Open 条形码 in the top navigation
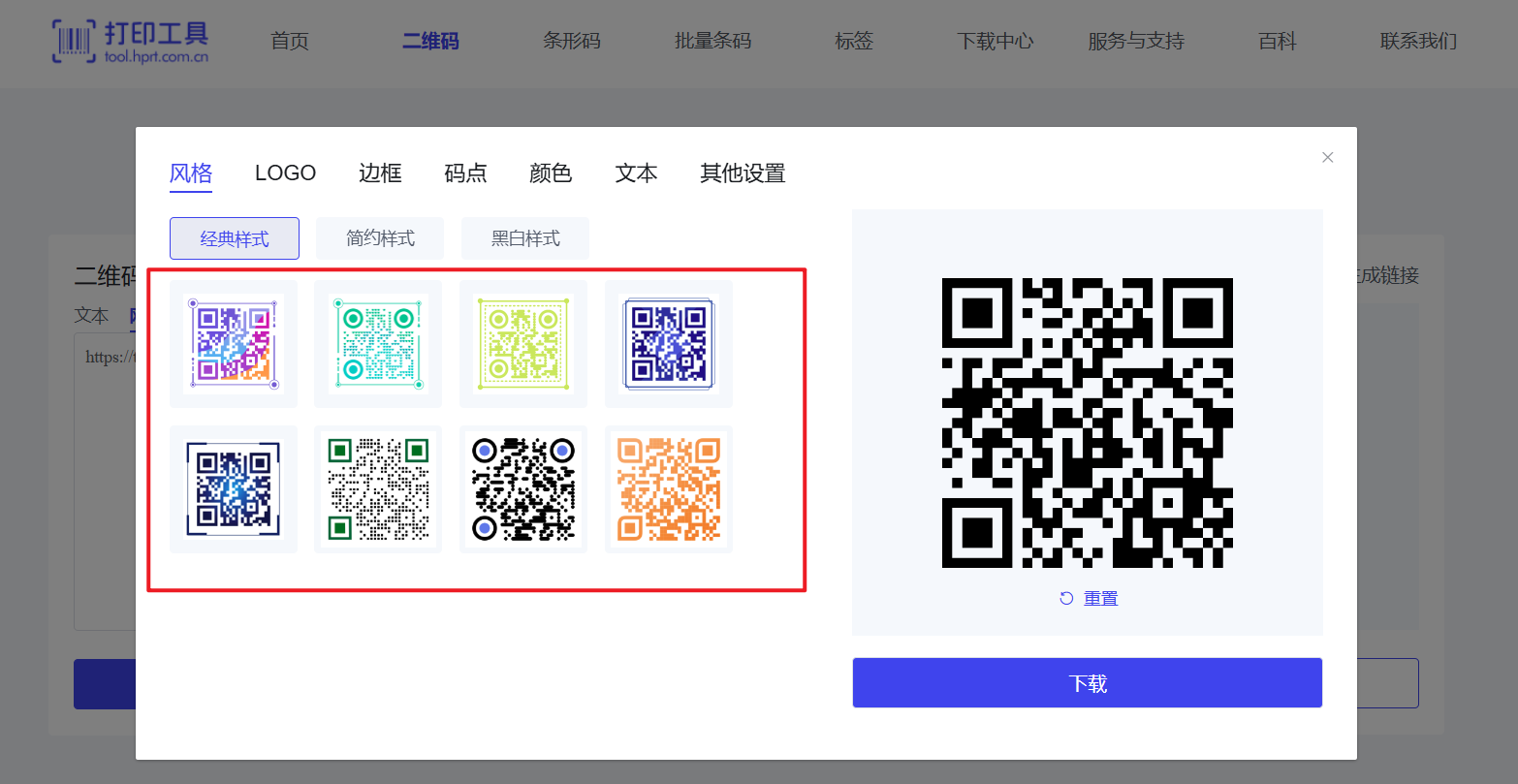 point(572,41)
